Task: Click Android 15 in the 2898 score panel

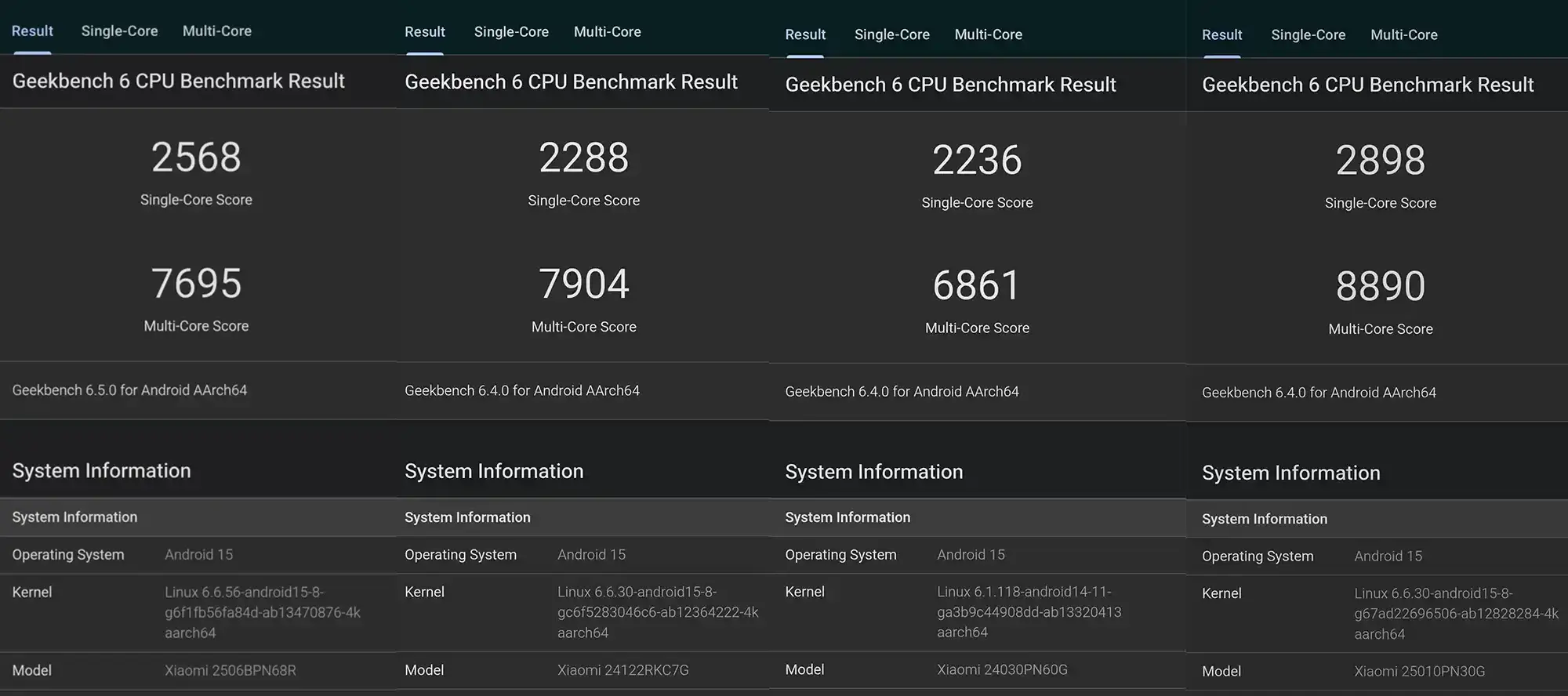Action: click(x=1388, y=556)
